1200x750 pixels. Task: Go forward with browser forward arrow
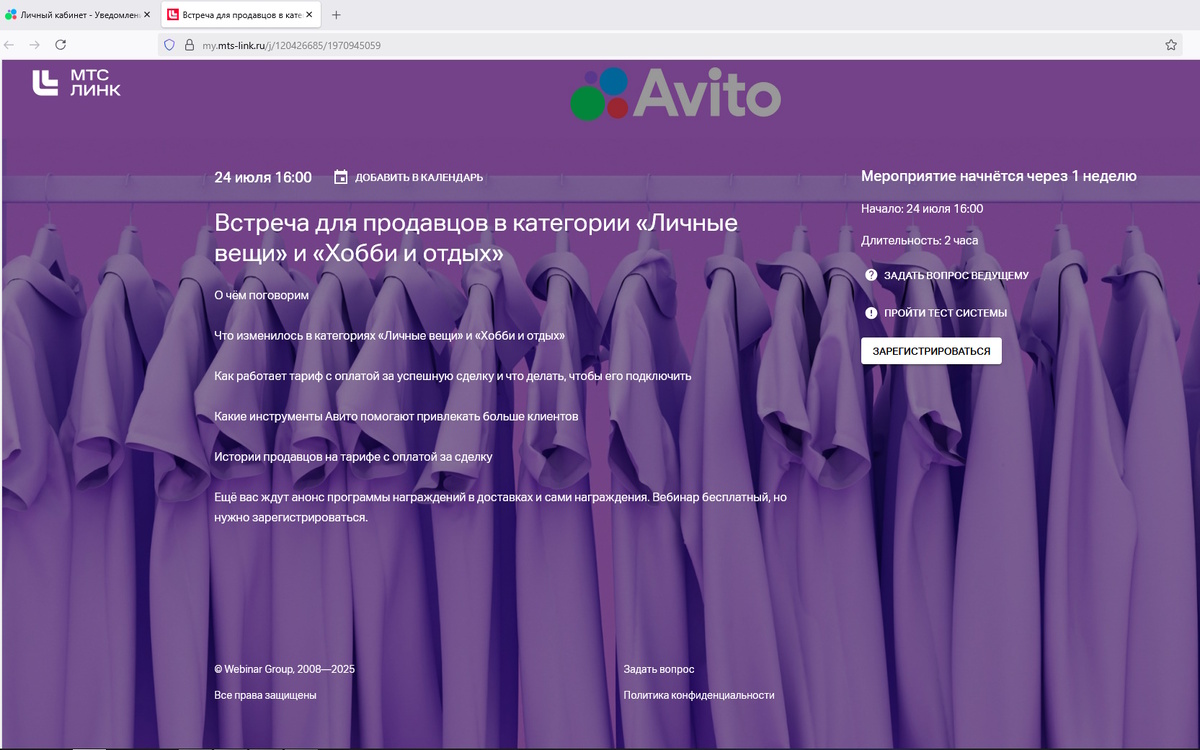tap(35, 45)
